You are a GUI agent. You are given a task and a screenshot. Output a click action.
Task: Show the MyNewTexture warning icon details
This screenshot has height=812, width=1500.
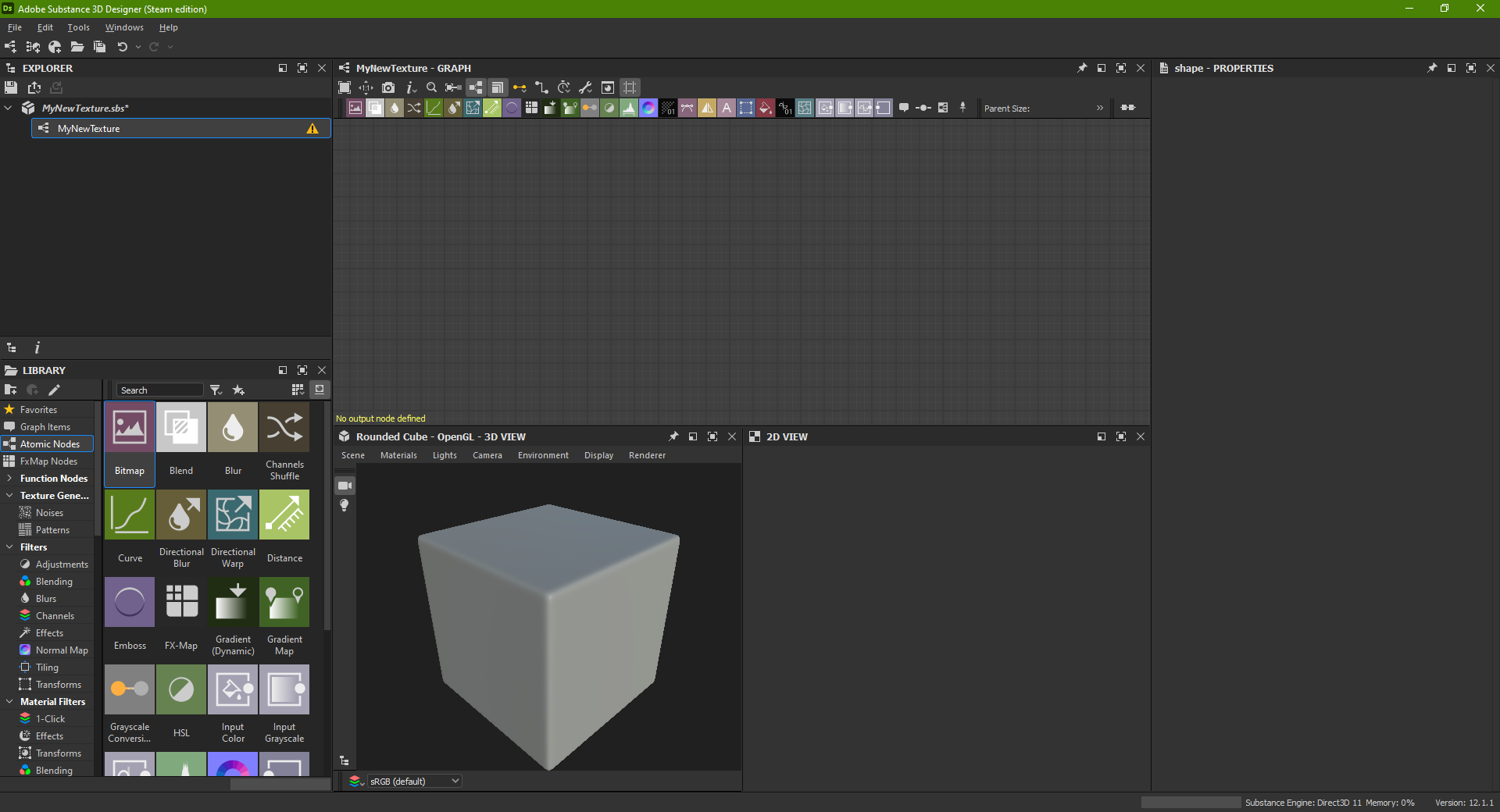point(312,129)
